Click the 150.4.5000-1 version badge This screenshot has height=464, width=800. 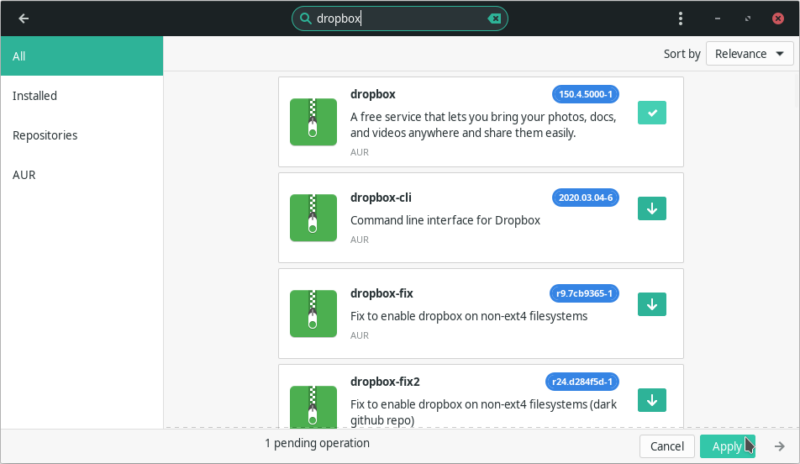(x=585, y=94)
